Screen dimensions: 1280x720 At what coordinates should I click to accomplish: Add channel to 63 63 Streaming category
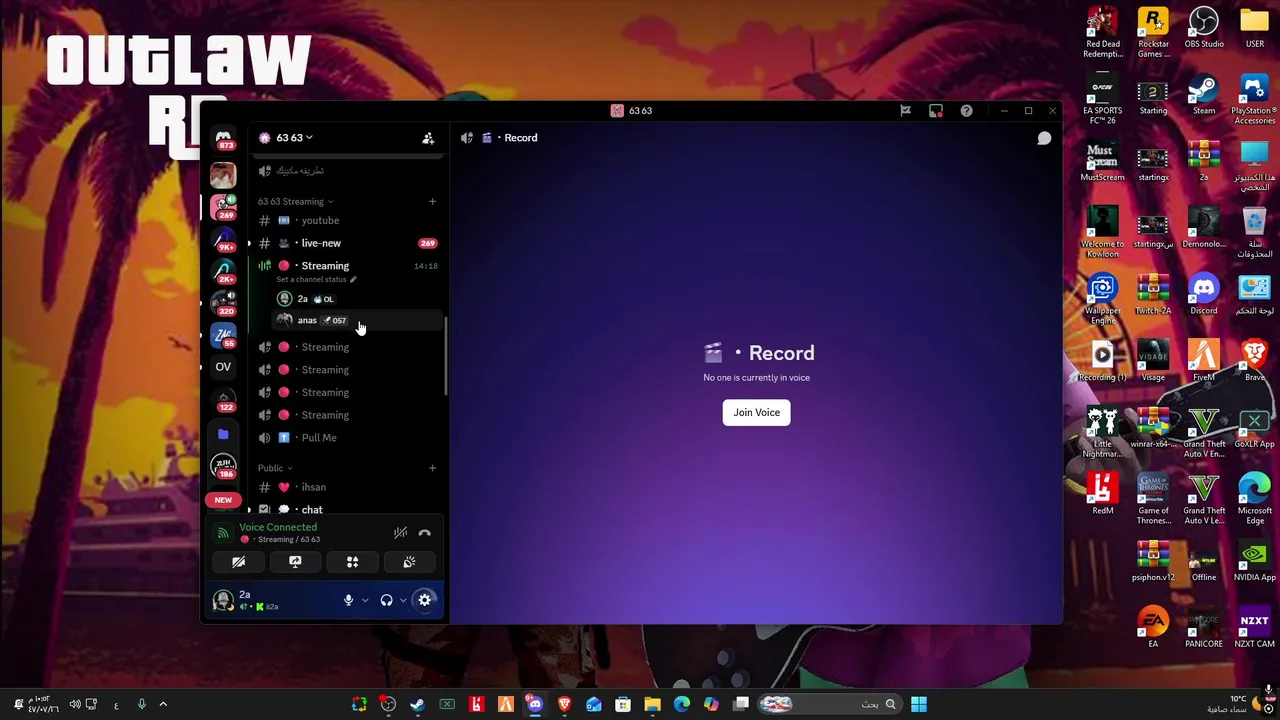[x=432, y=201]
